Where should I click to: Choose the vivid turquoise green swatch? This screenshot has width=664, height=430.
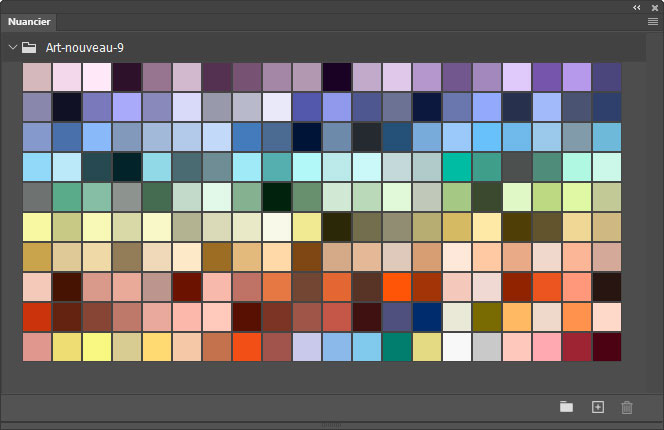(x=457, y=167)
